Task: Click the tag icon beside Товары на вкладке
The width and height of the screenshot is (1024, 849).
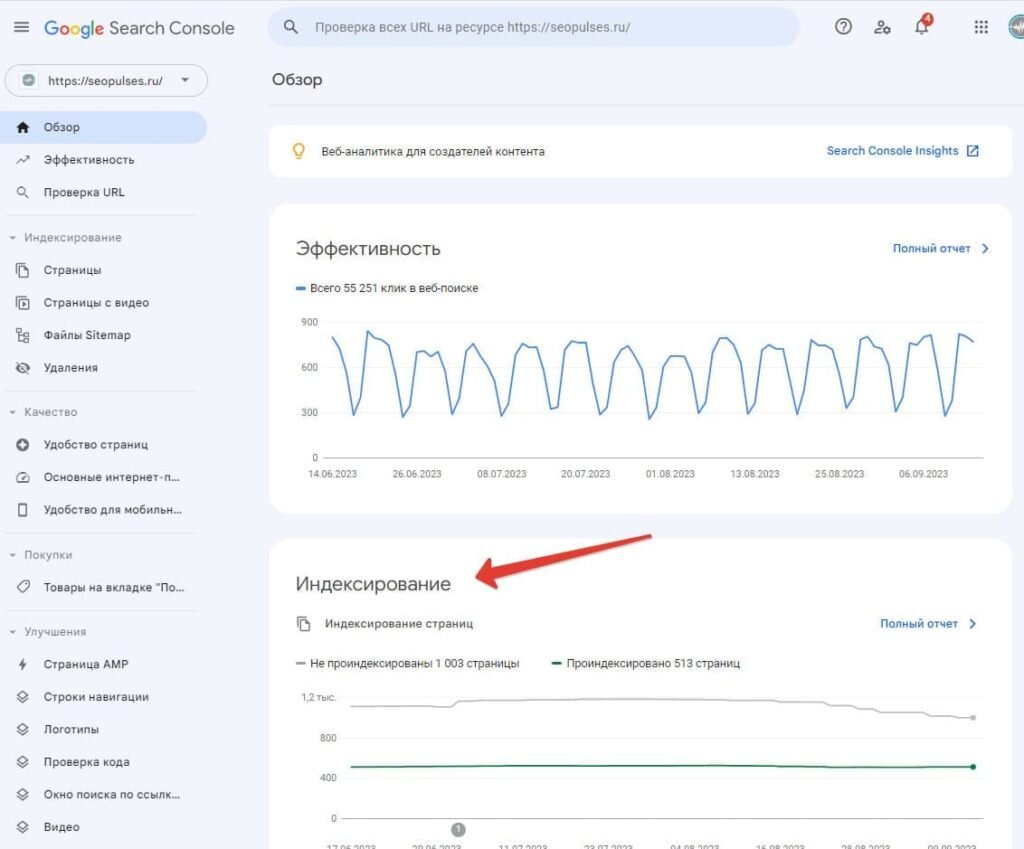Action: click(x=23, y=586)
